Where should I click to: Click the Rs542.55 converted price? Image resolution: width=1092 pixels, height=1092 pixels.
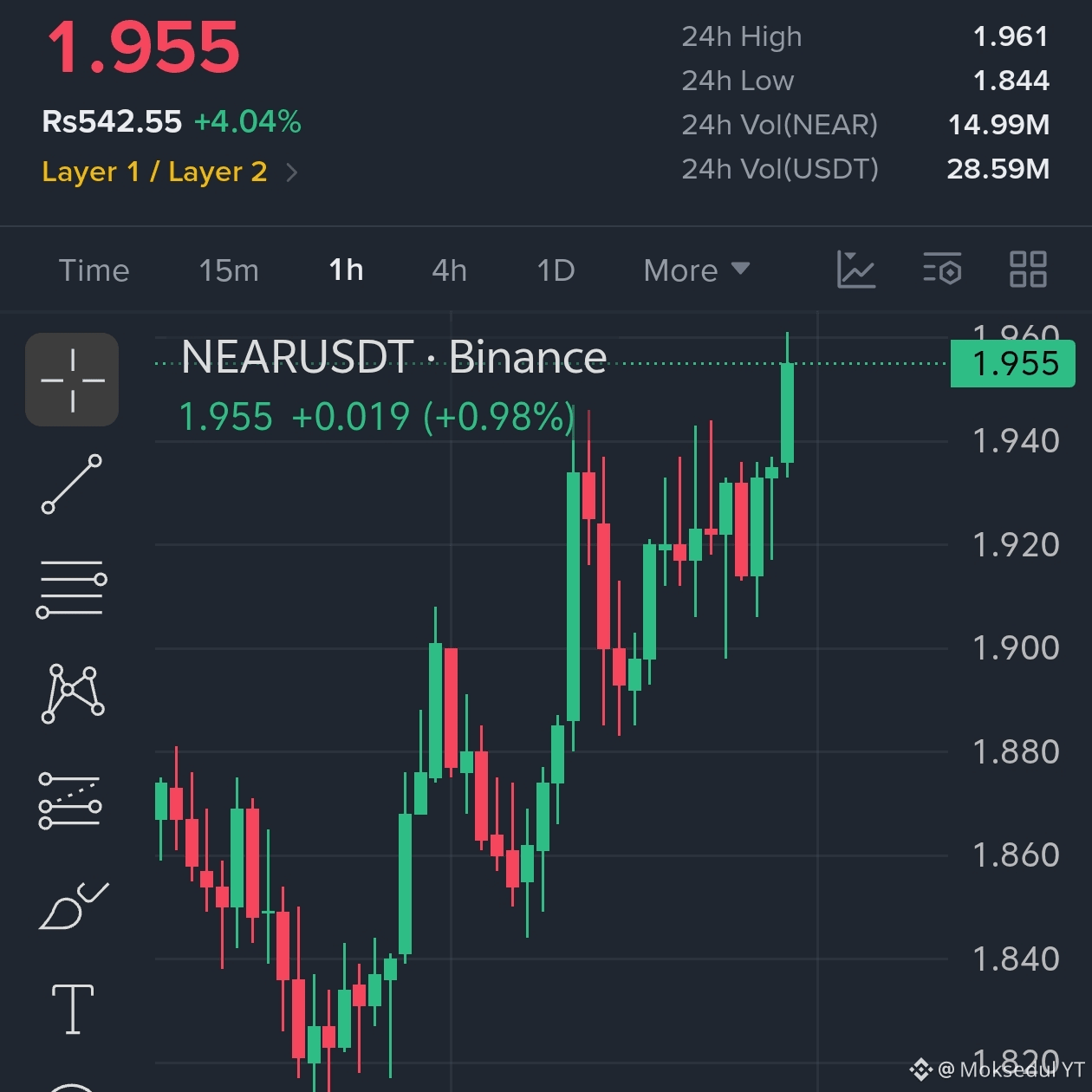pyautogui.click(x=112, y=121)
